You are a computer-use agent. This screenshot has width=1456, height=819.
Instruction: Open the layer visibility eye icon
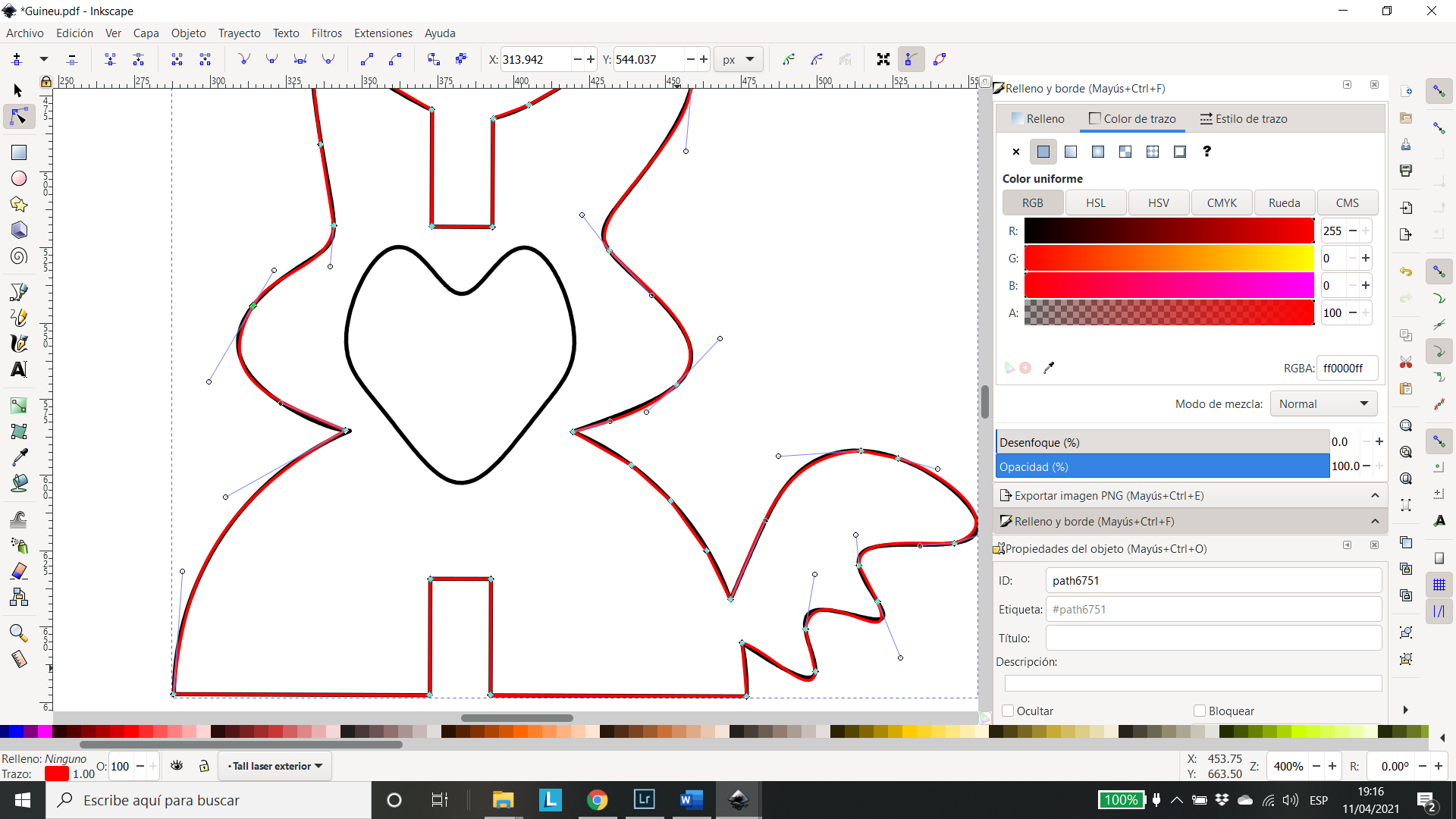tap(177, 766)
